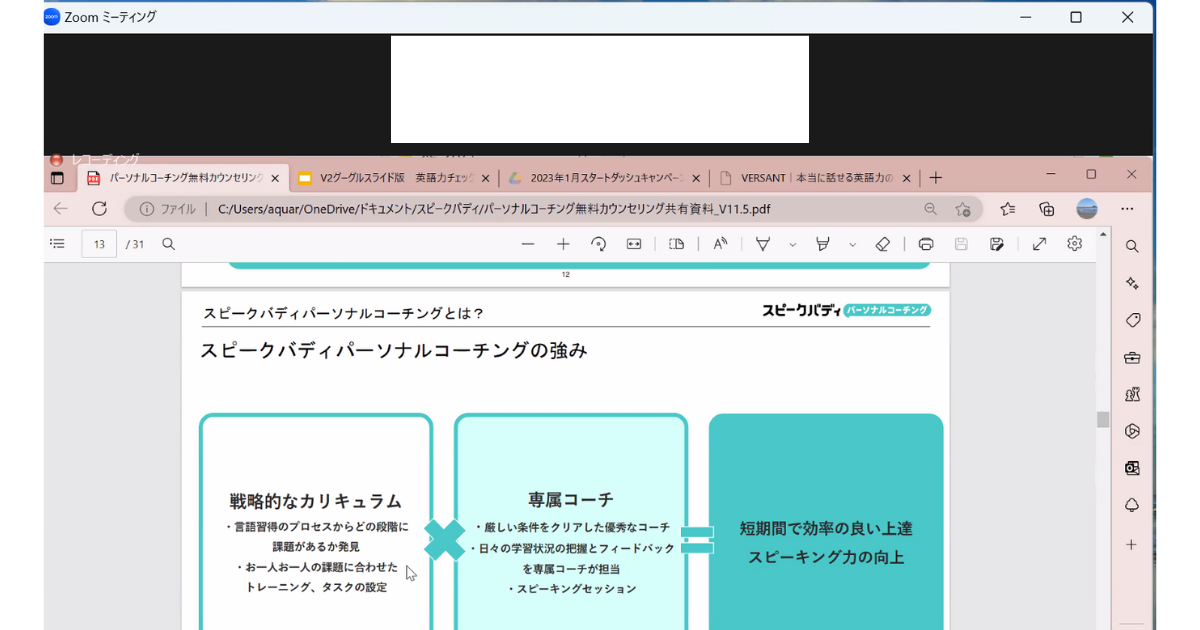Open the PDF table of contents icon
The width and height of the screenshot is (1200, 630).
[x=57, y=244]
